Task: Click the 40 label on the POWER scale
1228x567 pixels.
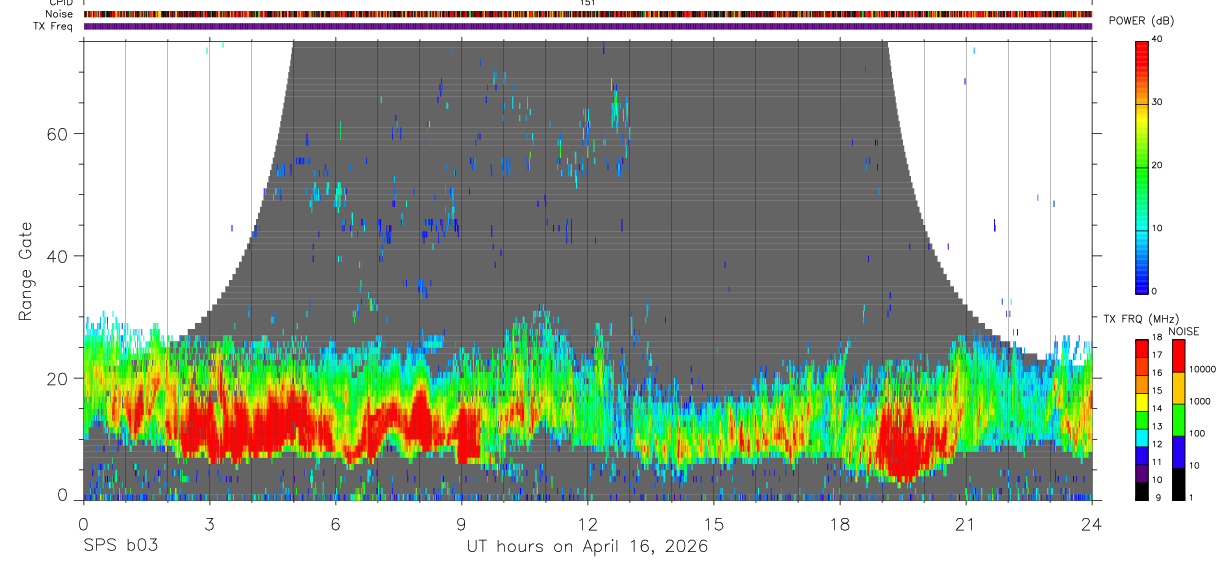Action: 1156,40
